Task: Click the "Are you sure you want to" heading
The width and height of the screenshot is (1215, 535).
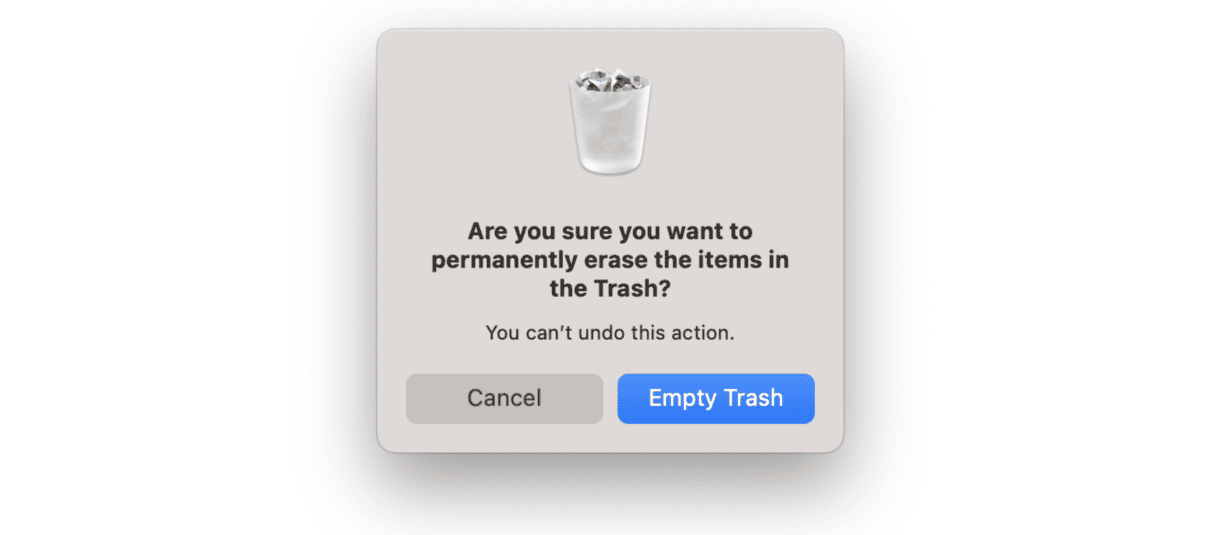Action: click(x=610, y=232)
